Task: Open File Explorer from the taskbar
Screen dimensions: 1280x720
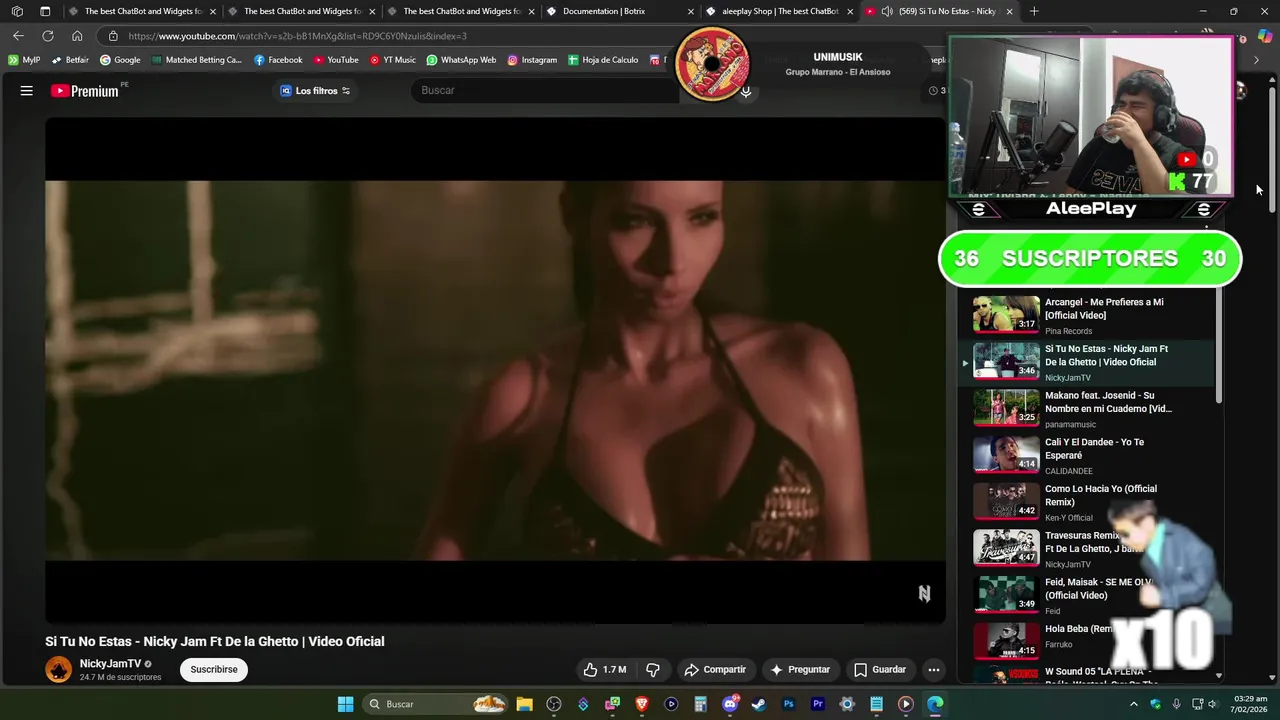Action: pyautogui.click(x=524, y=704)
